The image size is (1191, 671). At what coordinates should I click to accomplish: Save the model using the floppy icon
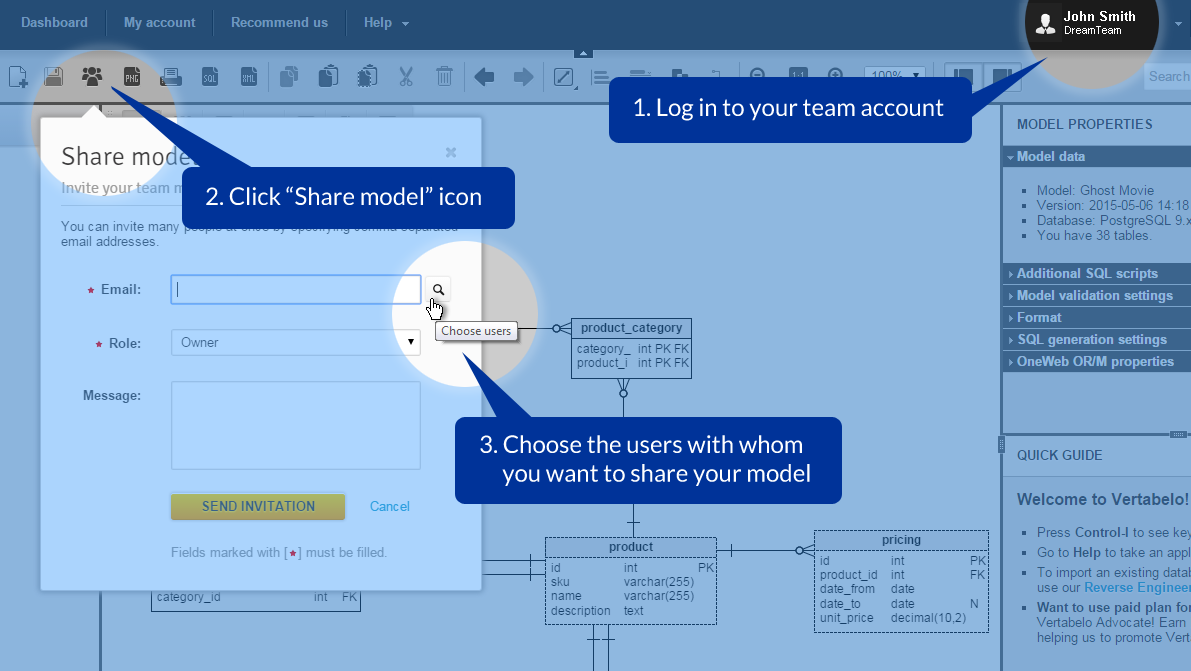[53, 77]
